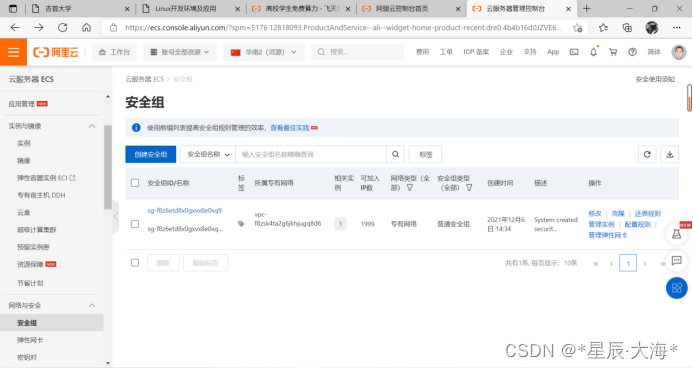
Task: Open 弹性网卡 in the sidebar
Action: [30, 340]
